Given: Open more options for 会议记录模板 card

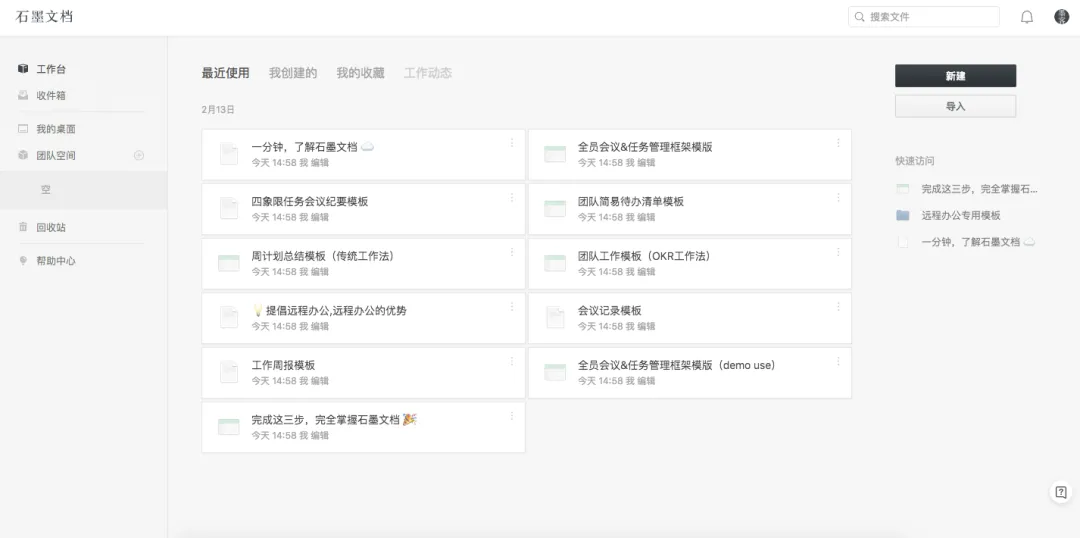Looking at the screenshot, I should [838, 306].
